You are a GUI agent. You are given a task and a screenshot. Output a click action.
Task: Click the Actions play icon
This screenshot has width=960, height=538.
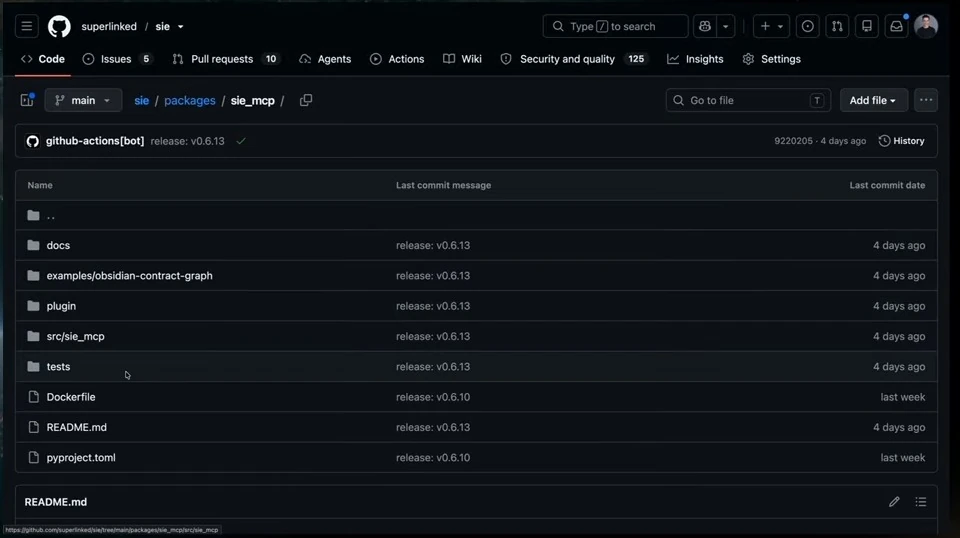point(376,59)
